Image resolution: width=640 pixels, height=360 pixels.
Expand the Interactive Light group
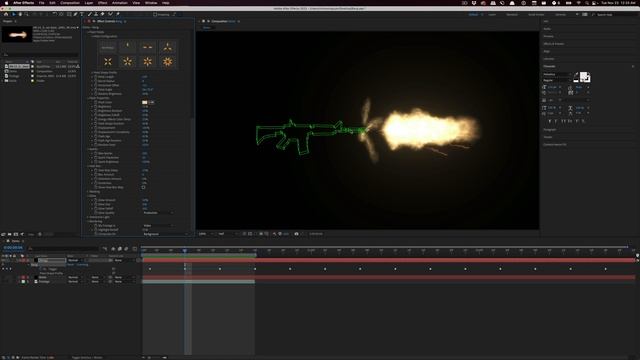(88, 217)
